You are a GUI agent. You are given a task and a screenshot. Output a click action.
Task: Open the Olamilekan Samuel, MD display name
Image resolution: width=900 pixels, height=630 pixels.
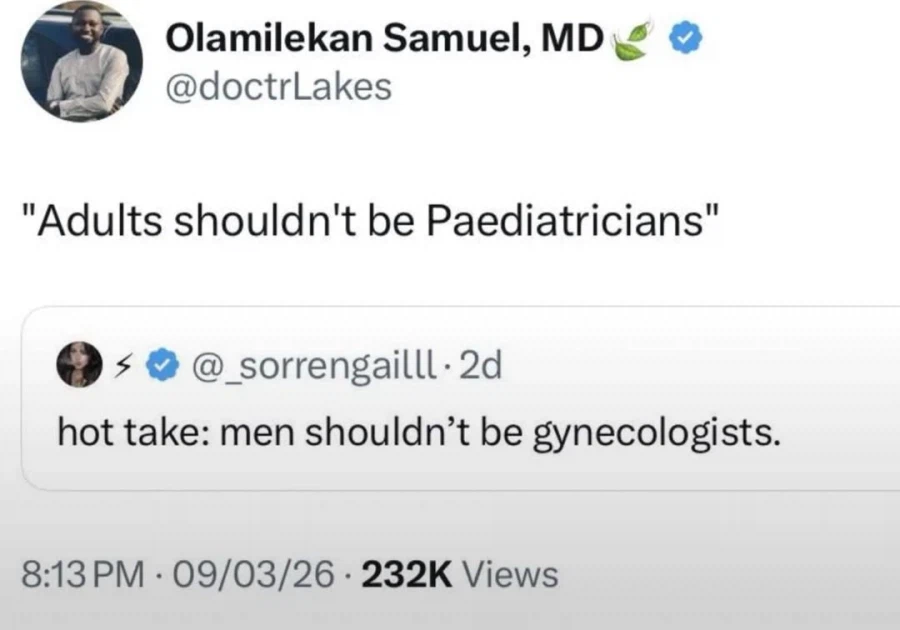pyautogui.click(x=384, y=40)
